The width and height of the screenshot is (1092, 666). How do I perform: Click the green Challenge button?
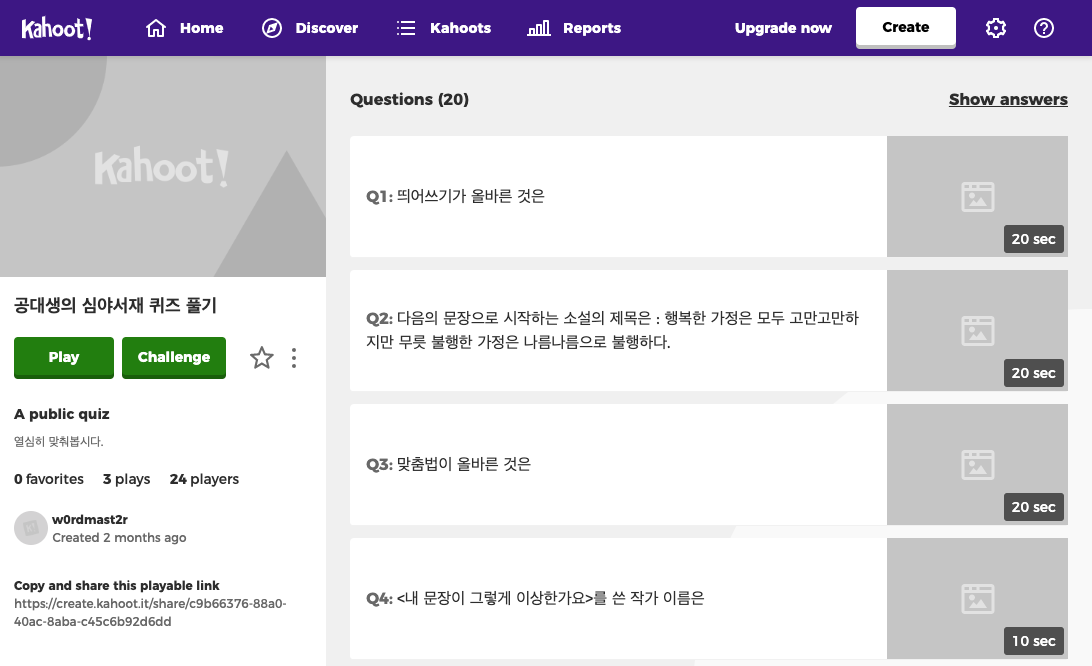coord(173,357)
